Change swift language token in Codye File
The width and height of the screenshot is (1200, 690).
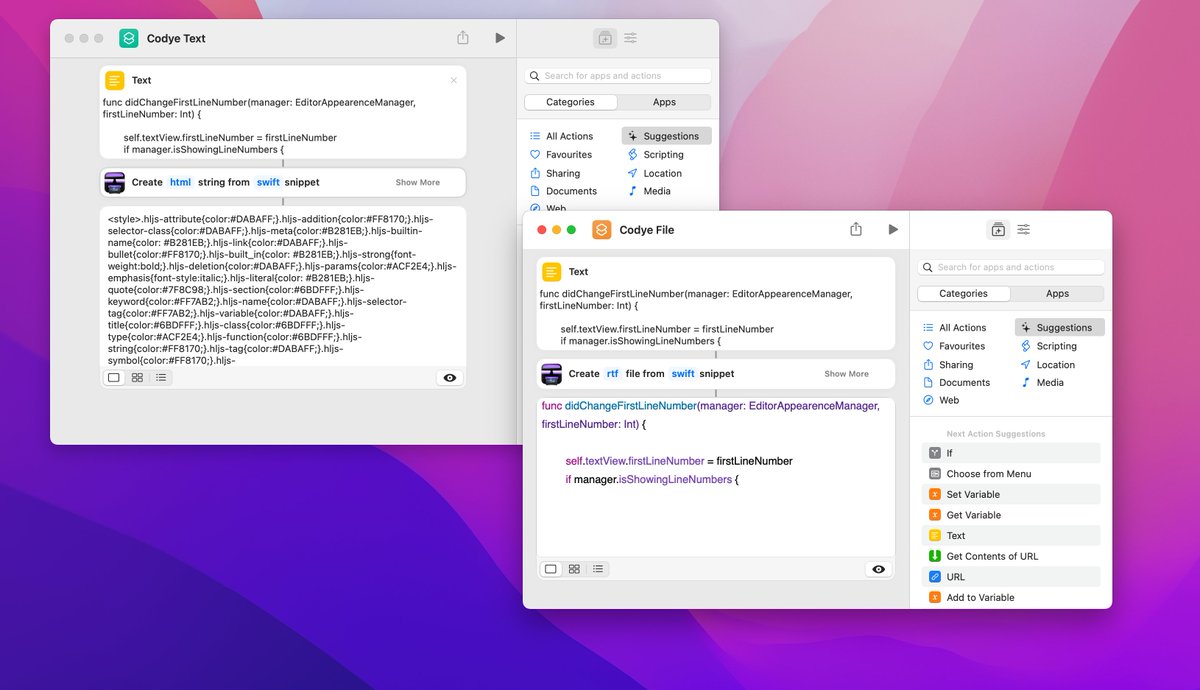[x=682, y=374]
